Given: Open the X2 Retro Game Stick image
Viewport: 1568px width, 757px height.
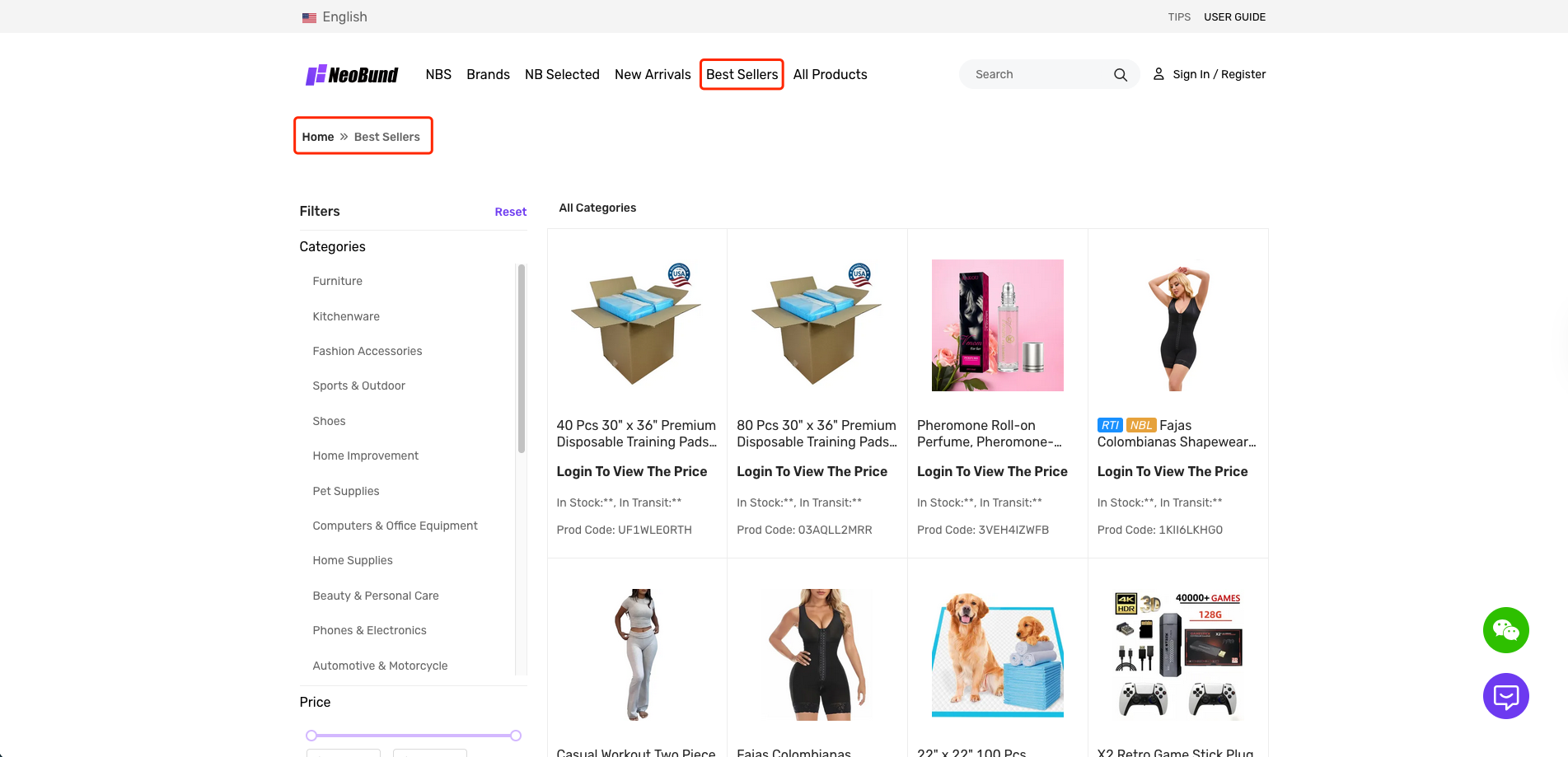Looking at the screenshot, I should pyautogui.click(x=1178, y=655).
